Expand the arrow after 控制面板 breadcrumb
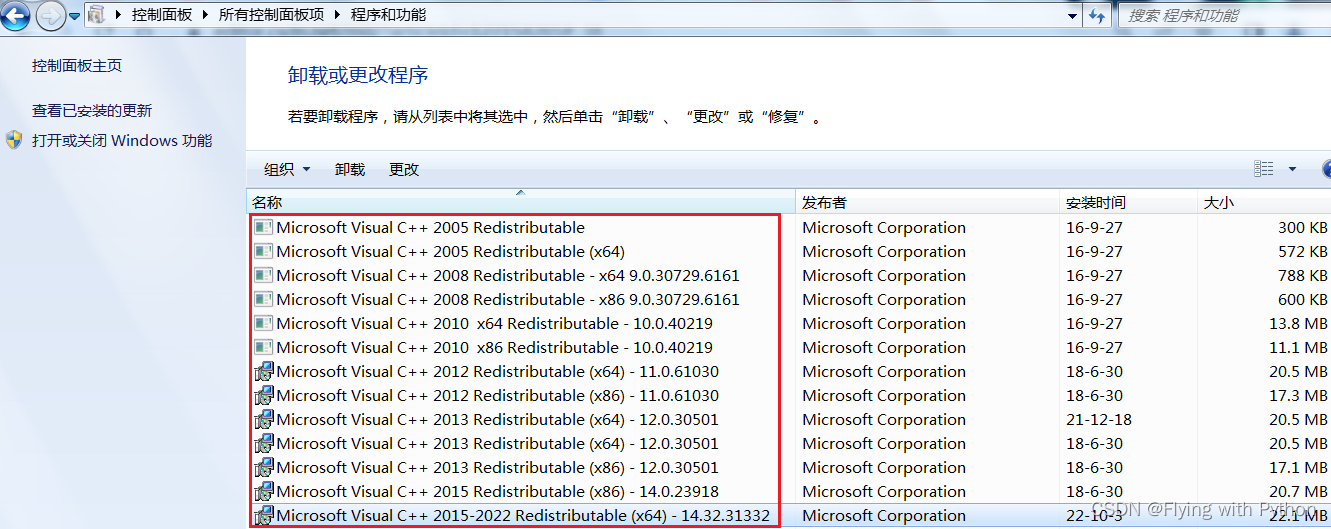 coord(205,15)
